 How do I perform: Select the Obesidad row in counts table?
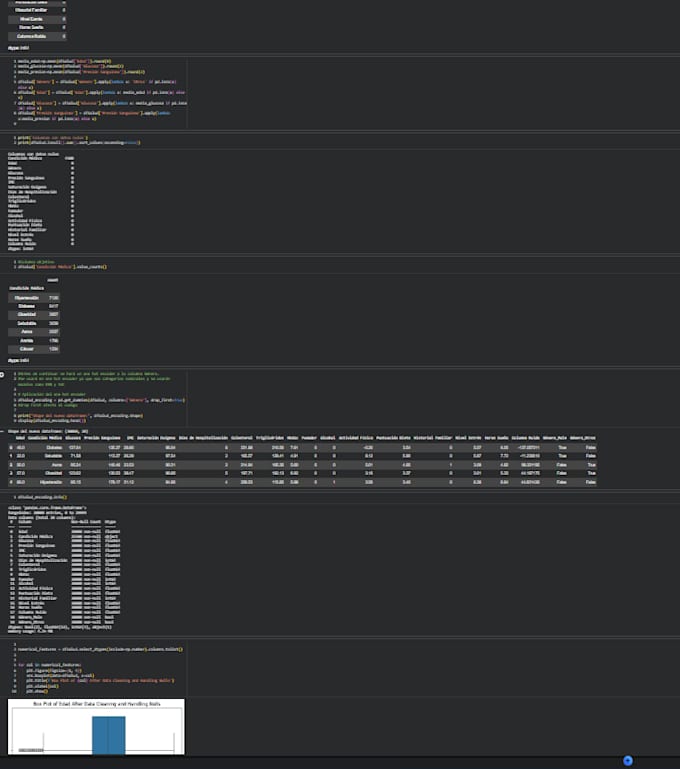point(34,314)
